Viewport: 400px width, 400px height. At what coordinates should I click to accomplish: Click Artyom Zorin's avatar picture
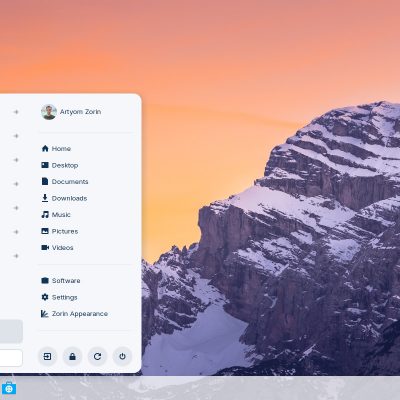pyautogui.click(x=49, y=112)
